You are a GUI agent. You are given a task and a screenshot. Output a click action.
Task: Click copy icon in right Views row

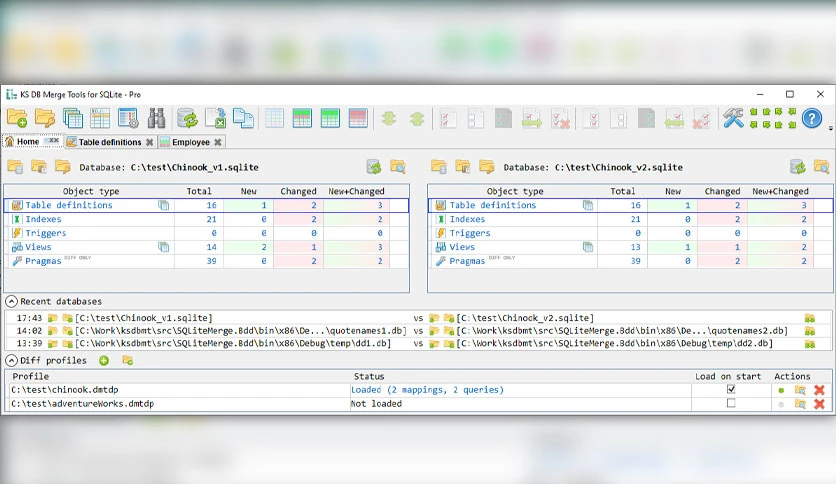tap(588, 247)
